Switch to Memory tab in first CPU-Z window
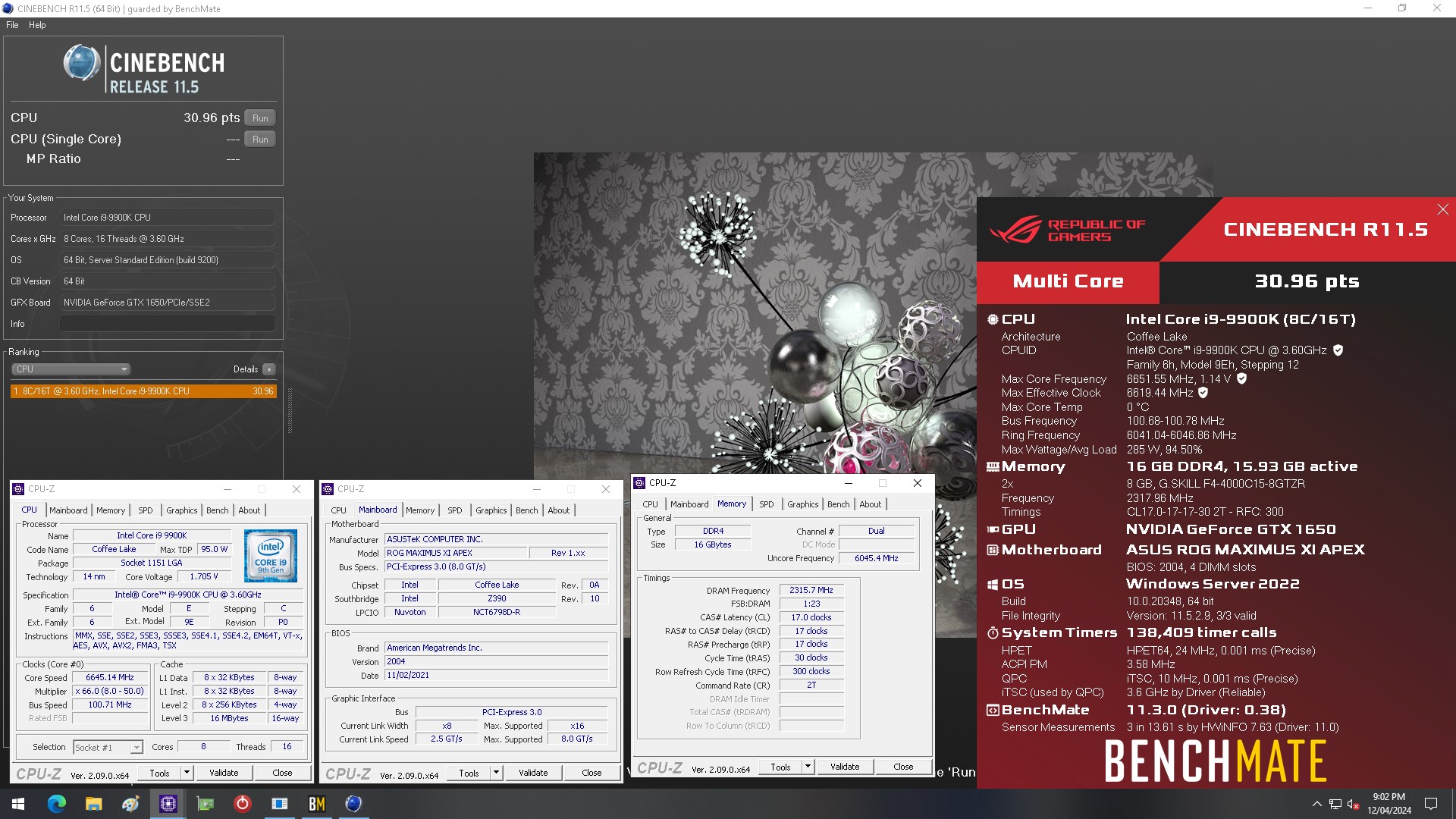Image resolution: width=1456 pixels, height=819 pixels. tap(111, 510)
